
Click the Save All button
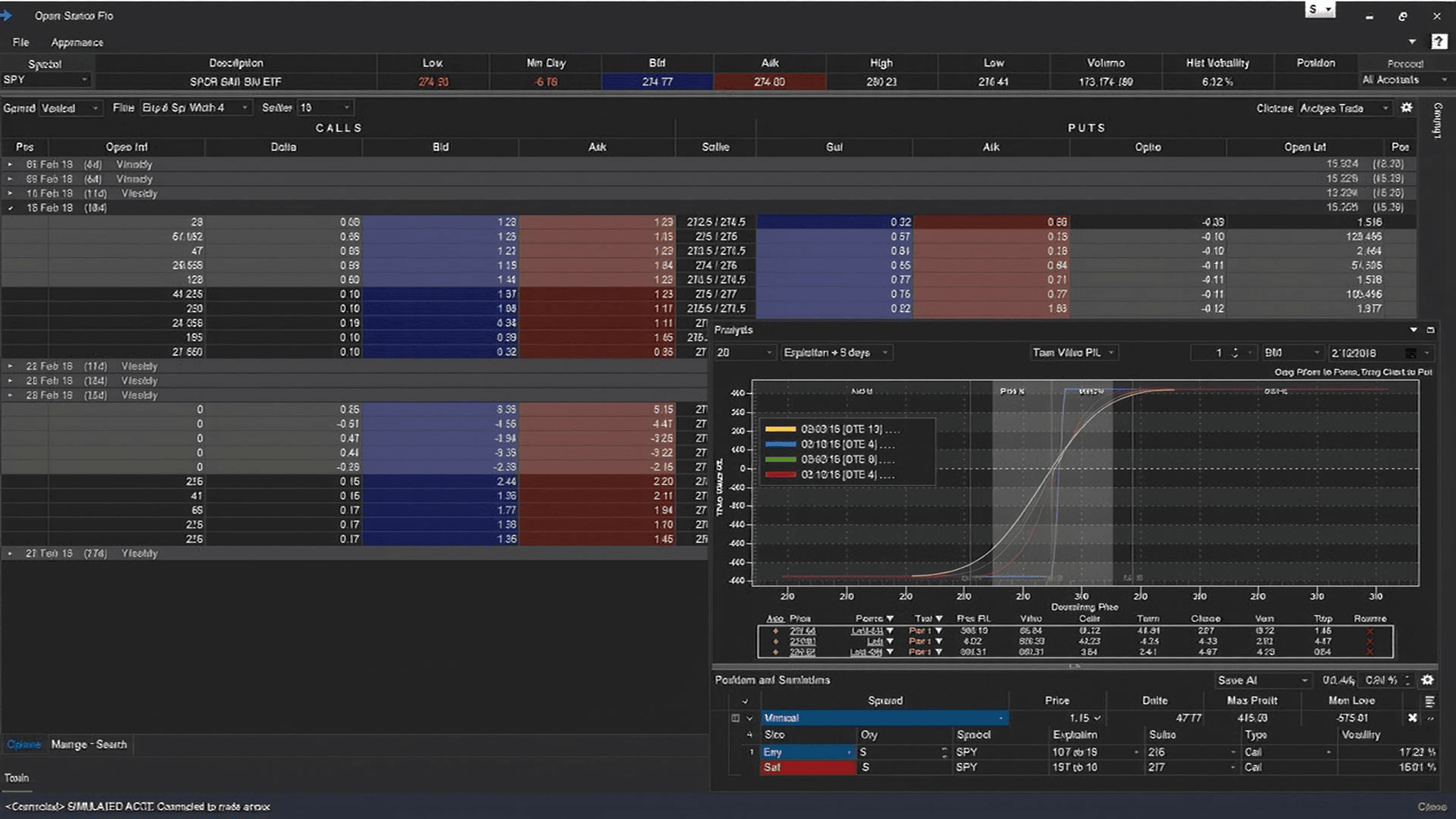(1261, 680)
